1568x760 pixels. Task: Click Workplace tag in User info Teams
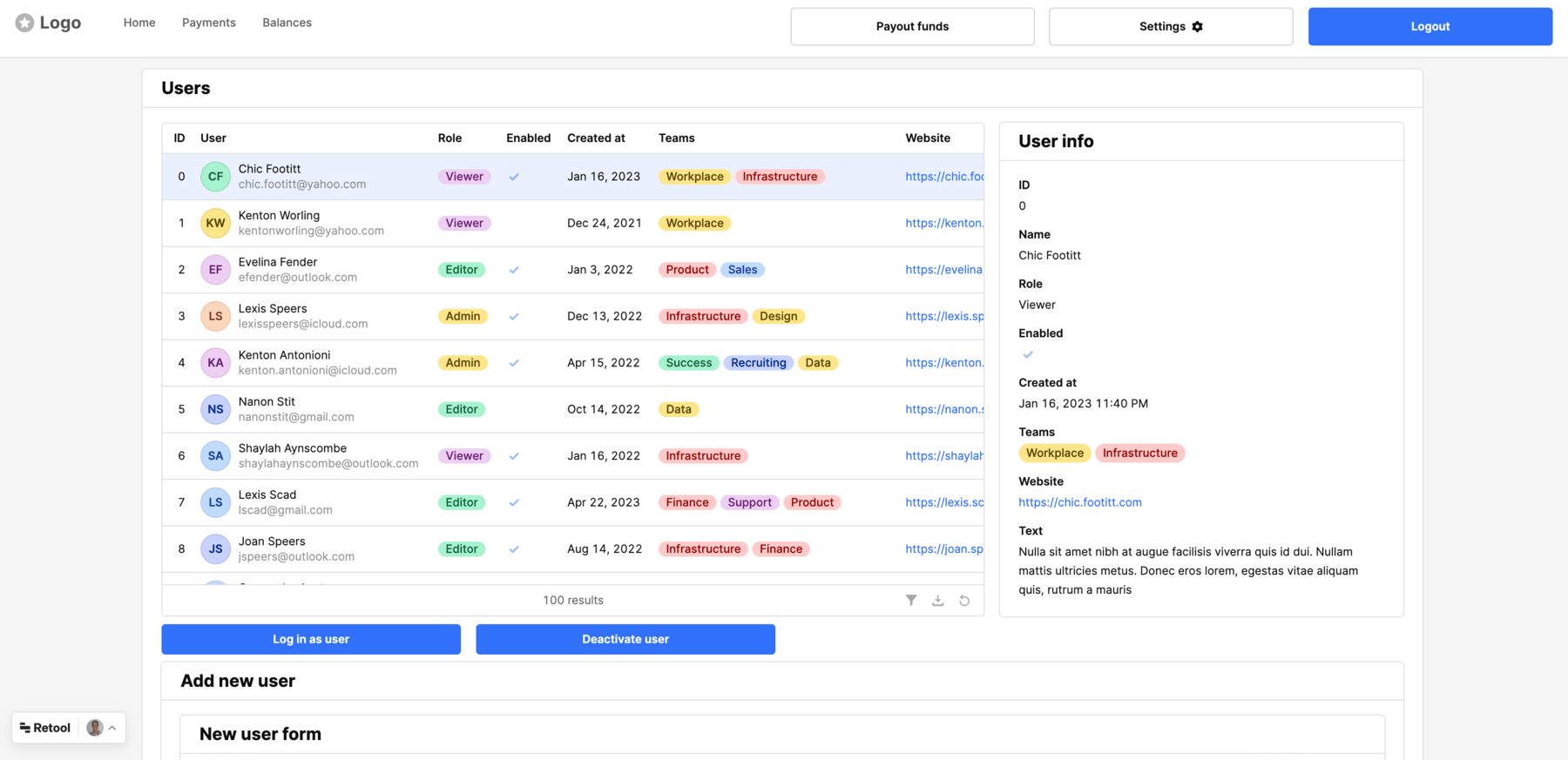1055,453
